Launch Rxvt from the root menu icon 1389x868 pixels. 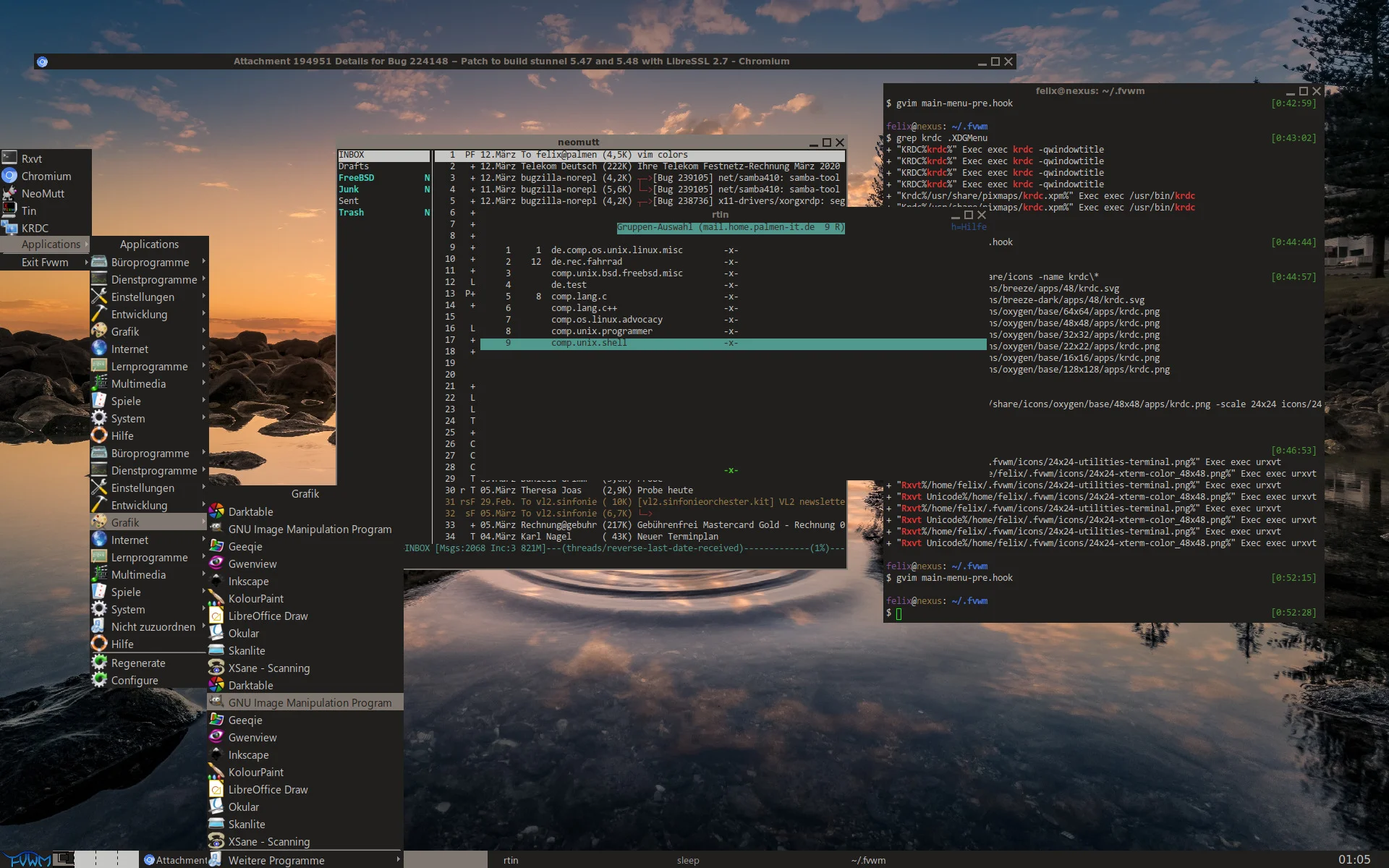click(x=9, y=158)
